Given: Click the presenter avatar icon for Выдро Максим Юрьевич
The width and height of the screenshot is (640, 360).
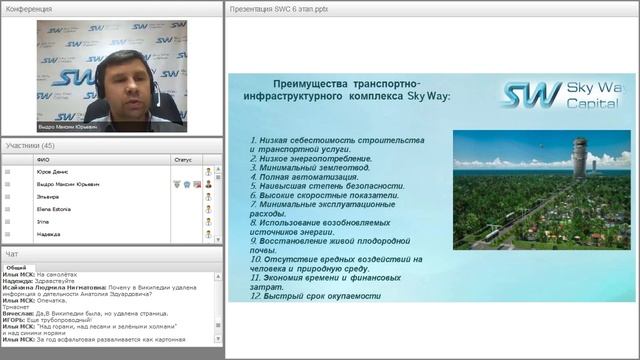Looking at the screenshot, I should pos(209,184).
